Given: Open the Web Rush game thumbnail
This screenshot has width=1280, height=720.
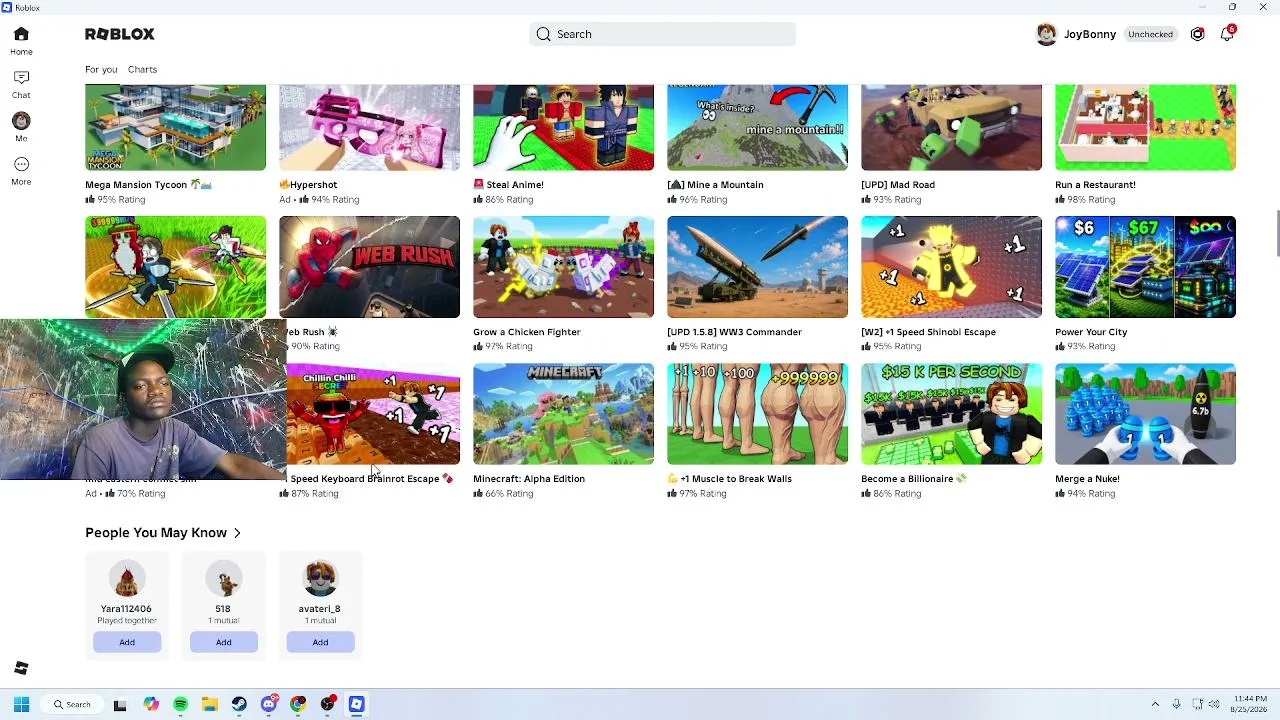Looking at the screenshot, I should (x=370, y=267).
